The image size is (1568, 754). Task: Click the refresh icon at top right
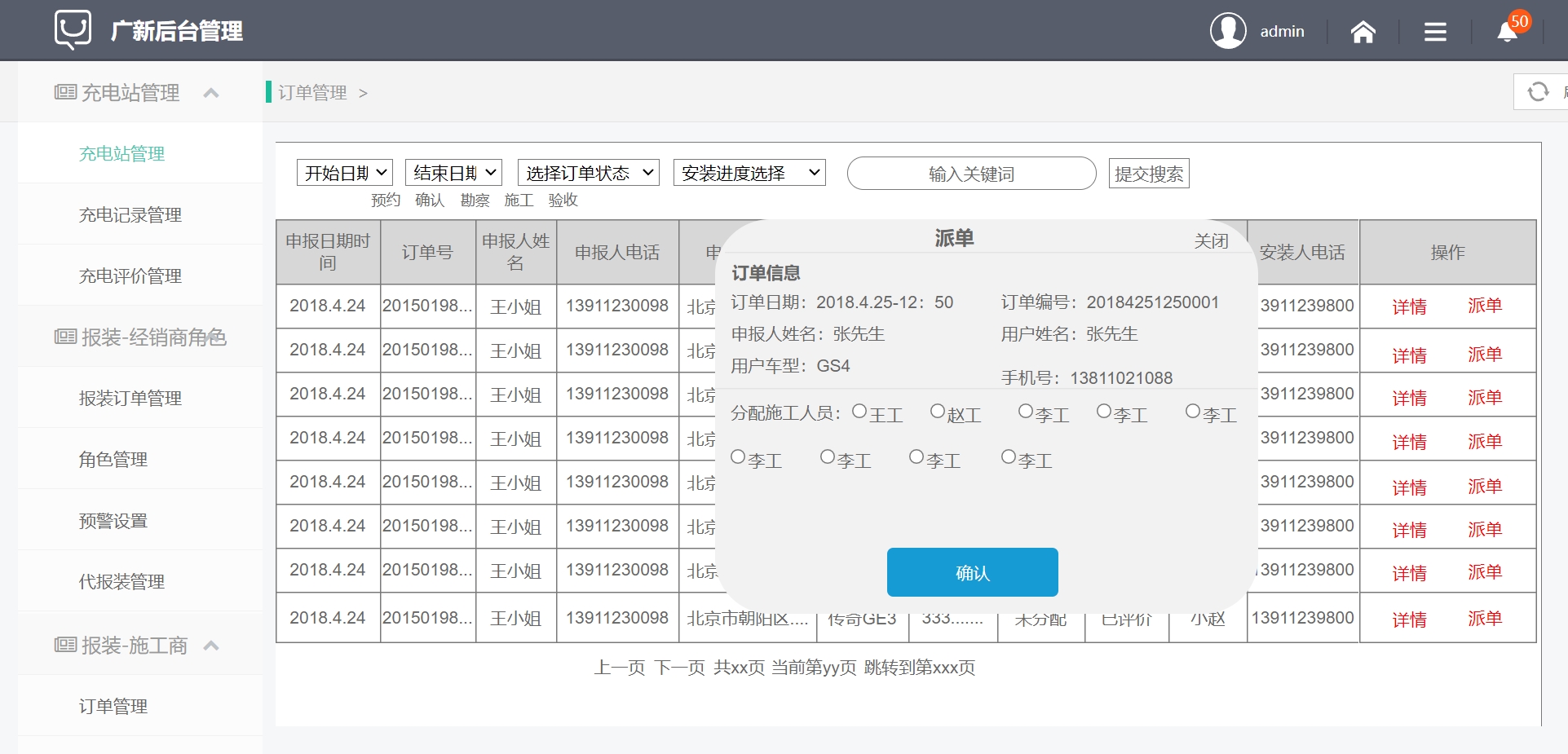[1538, 91]
